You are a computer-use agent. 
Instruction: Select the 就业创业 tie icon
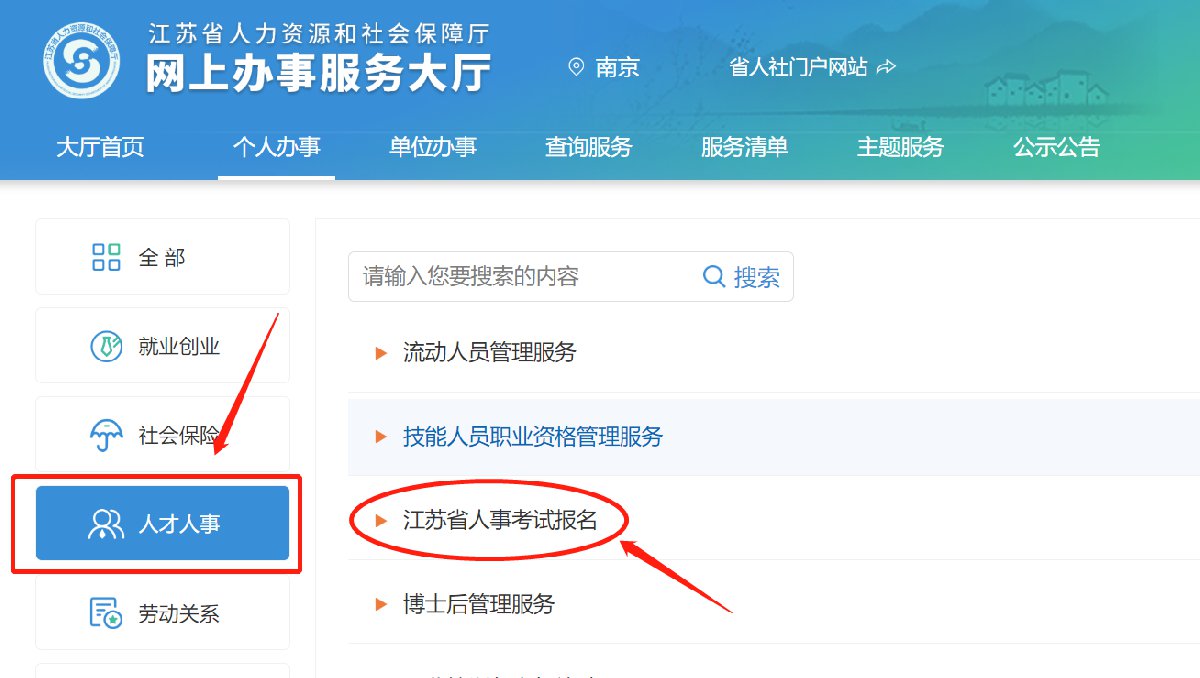(x=106, y=347)
